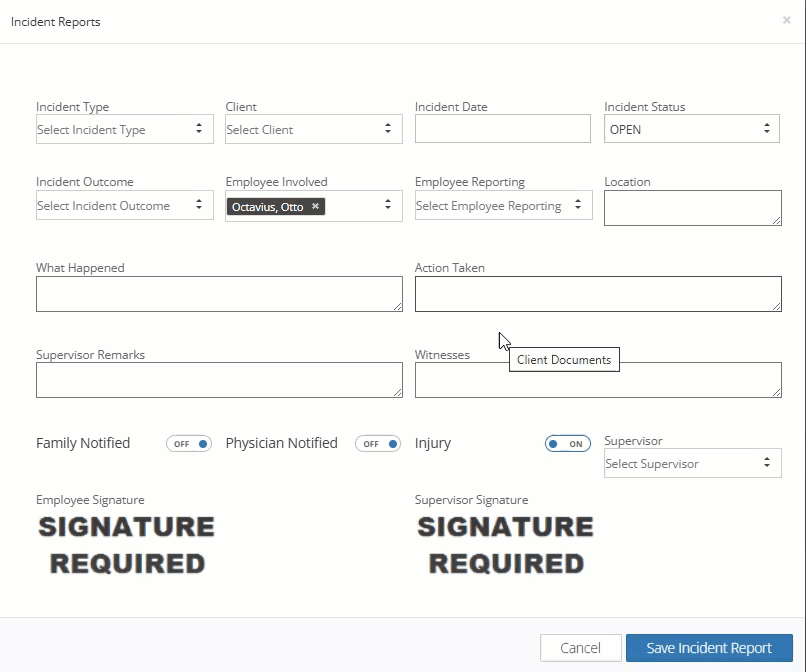This screenshot has height=672, width=806.
Task: Open the Incident Outcome dropdown
Action: (x=124, y=206)
